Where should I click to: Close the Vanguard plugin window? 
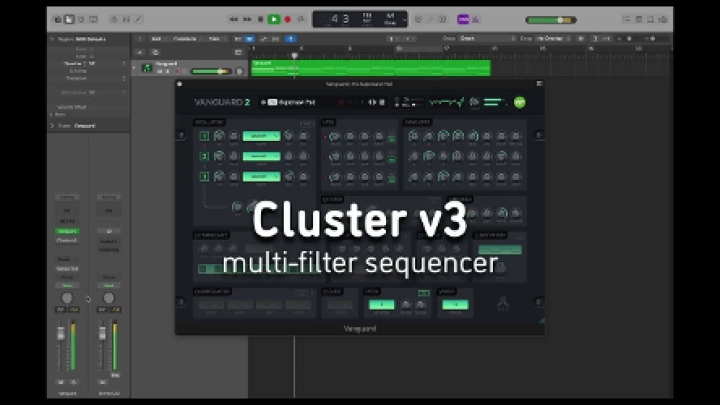pos(180,84)
